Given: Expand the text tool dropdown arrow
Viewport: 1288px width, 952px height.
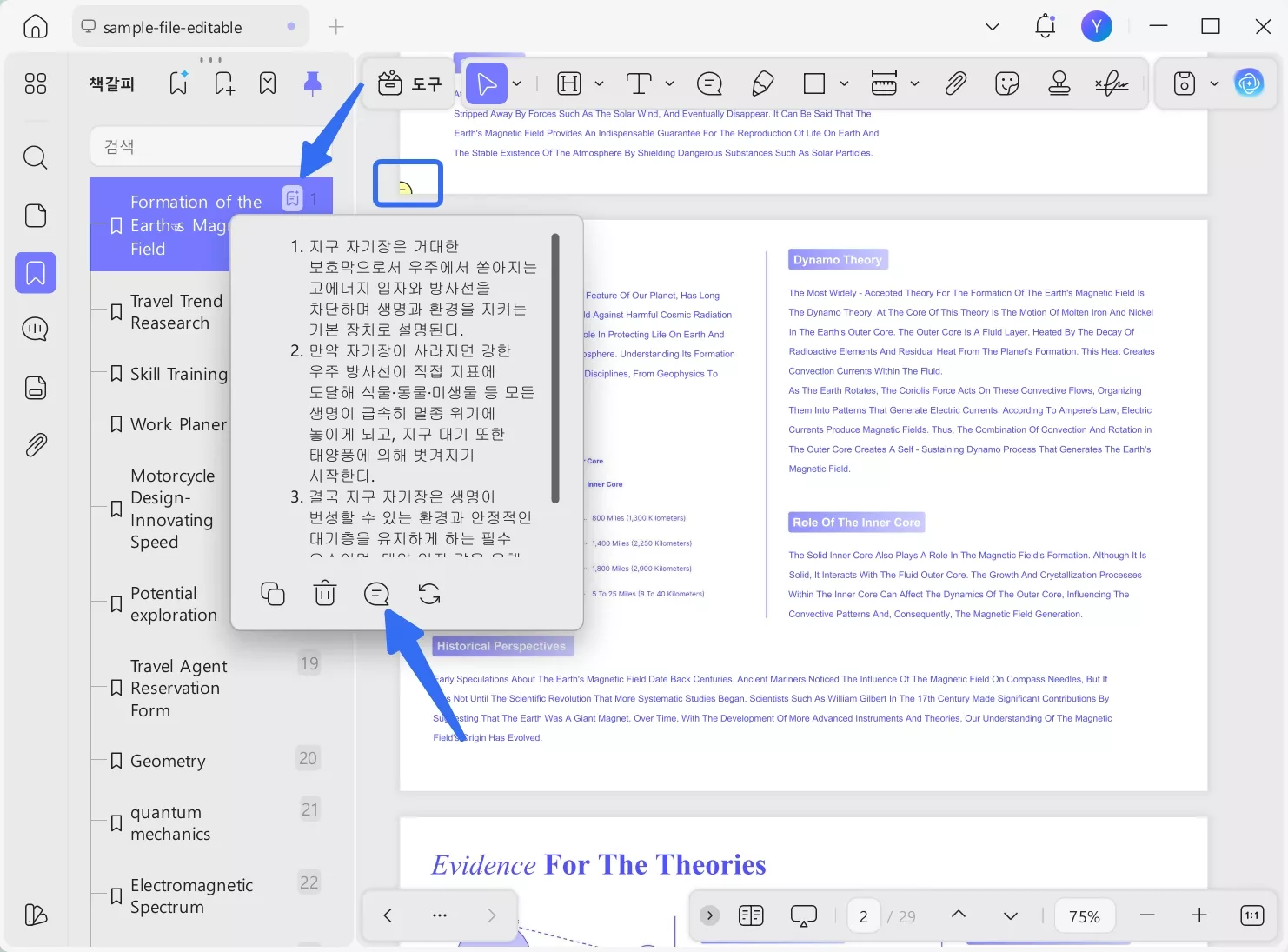Looking at the screenshot, I should 669,83.
